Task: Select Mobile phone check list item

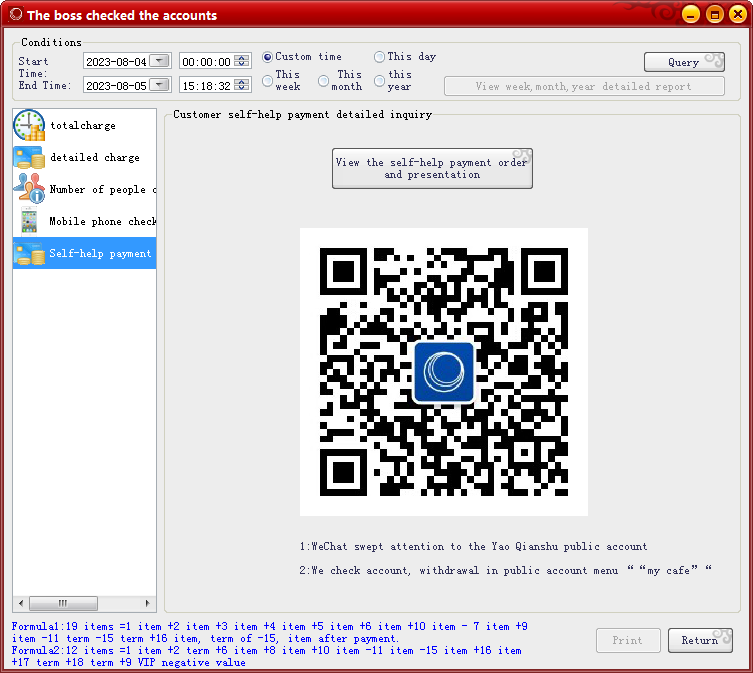Action: pyautogui.click(x=85, y=221)
